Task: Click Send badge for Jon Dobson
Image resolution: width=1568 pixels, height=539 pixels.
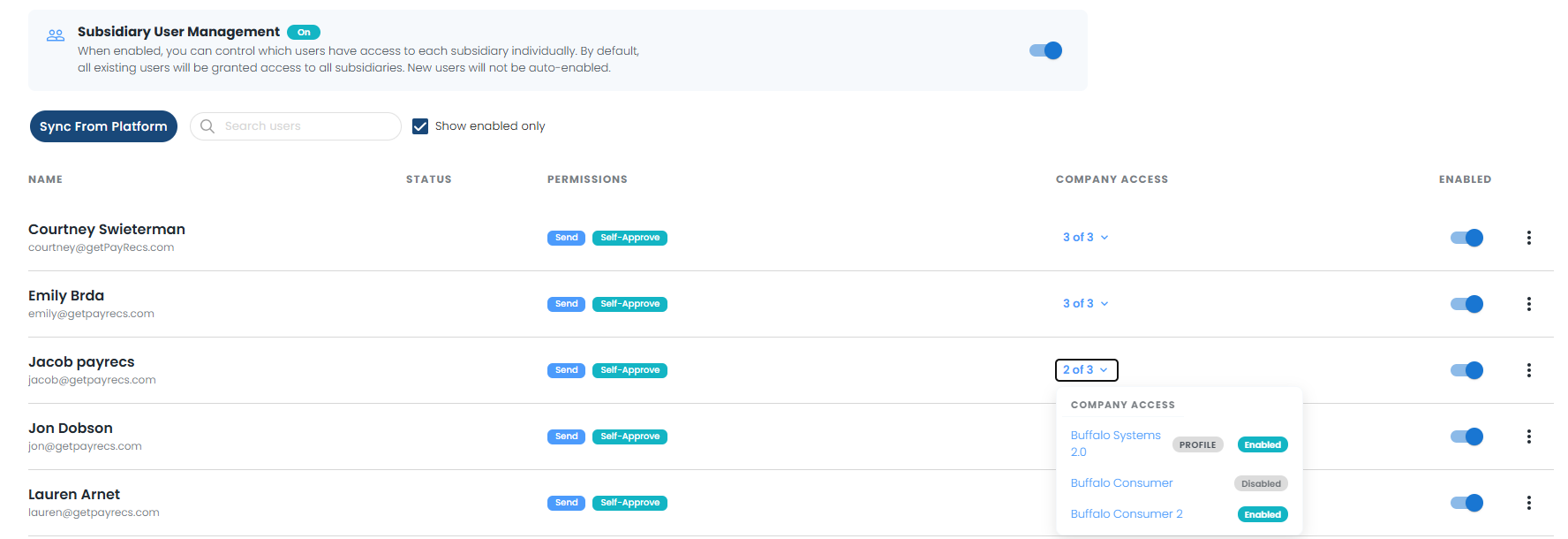Action: [566, 437]
